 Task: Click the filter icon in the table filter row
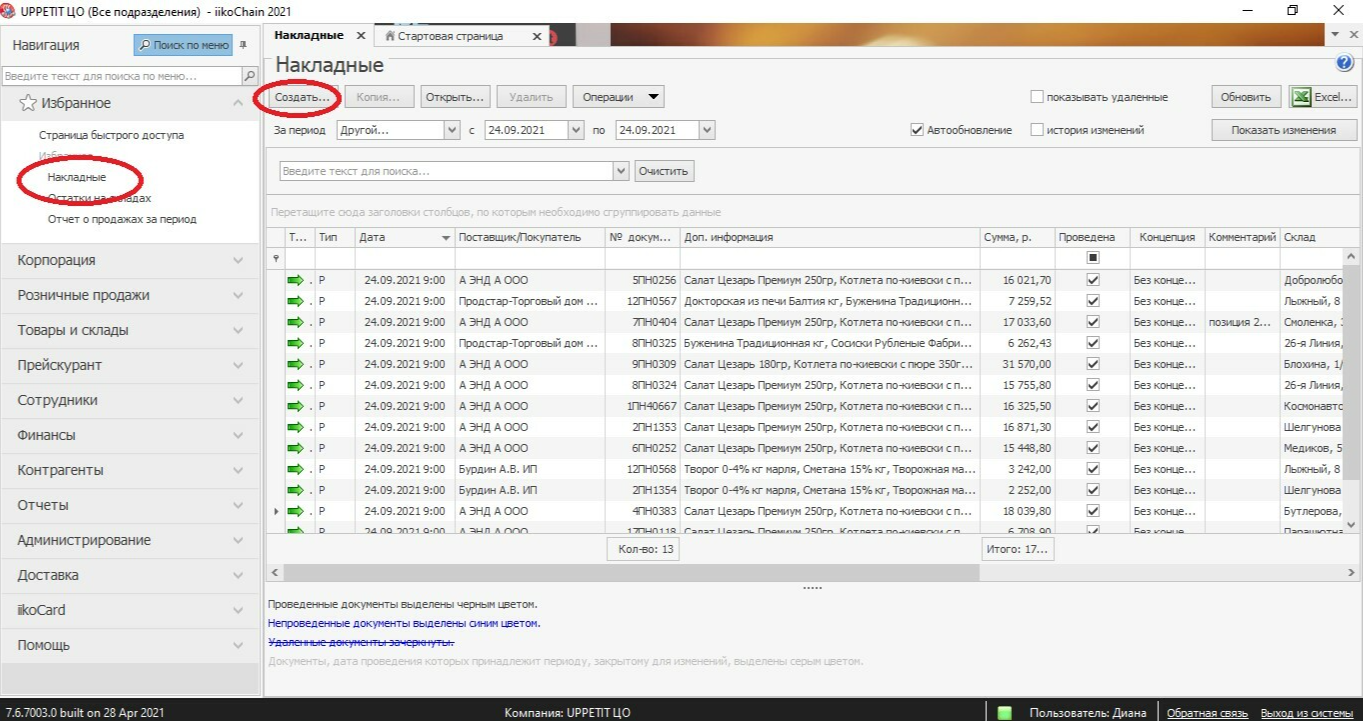(276, 258)
